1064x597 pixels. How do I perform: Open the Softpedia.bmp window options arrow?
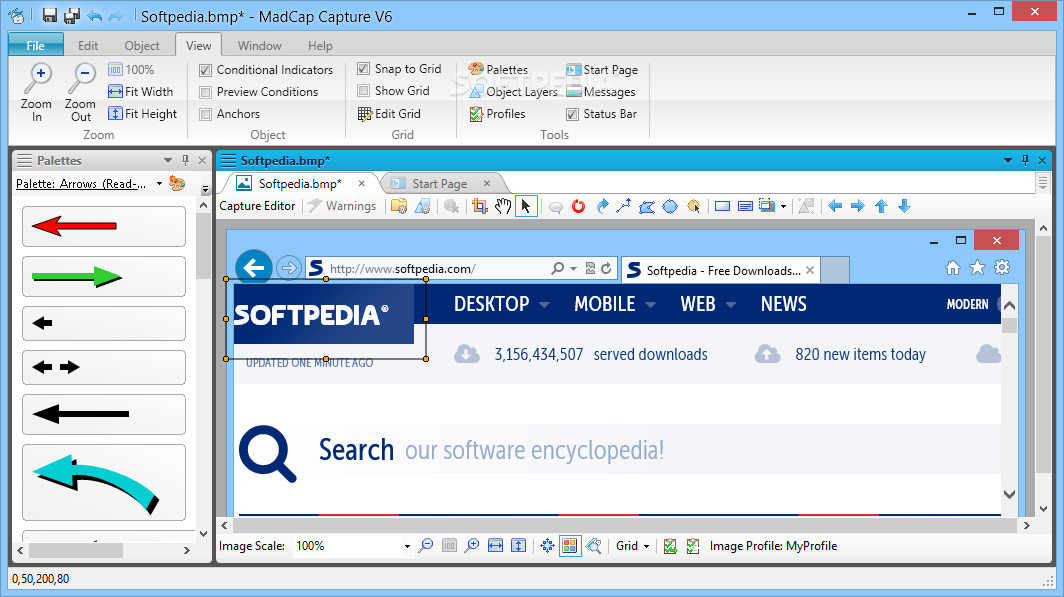(x=1008, y=160)
